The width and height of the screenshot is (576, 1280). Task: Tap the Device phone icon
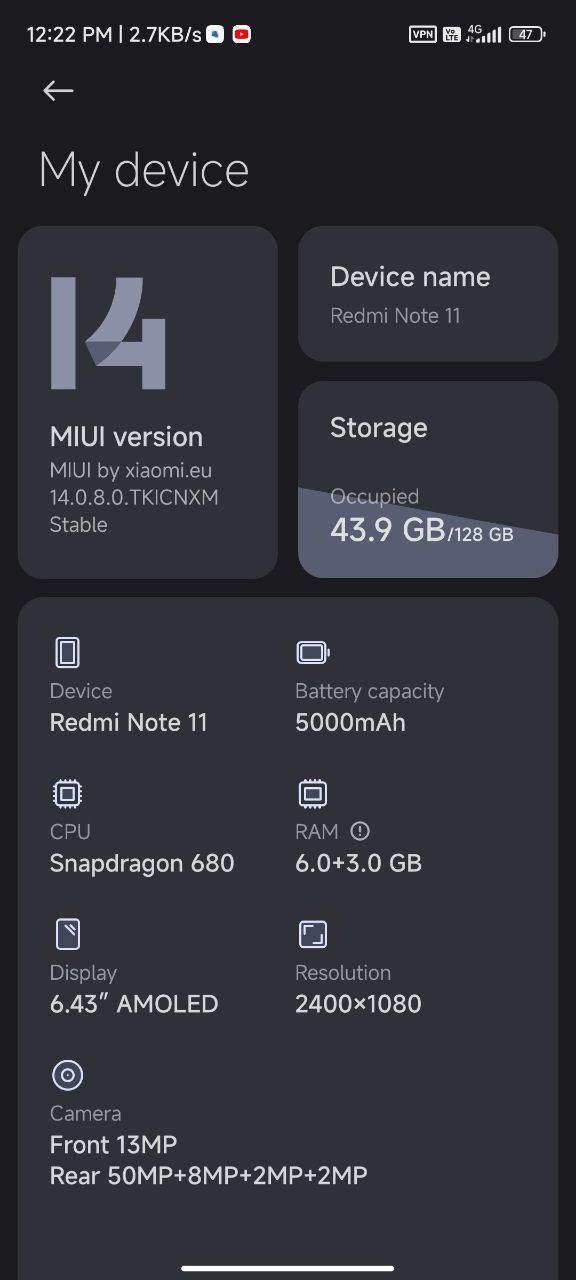(67, 653)
